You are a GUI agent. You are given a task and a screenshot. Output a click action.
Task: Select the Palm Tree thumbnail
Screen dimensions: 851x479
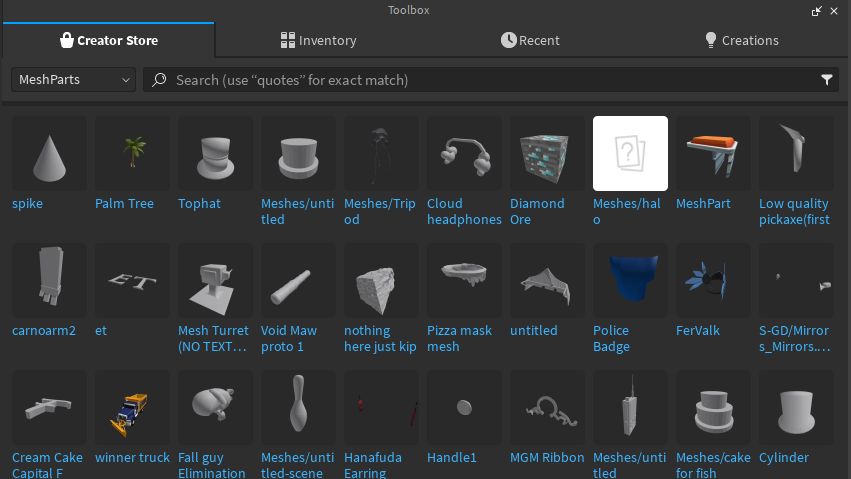click(132, 154)
